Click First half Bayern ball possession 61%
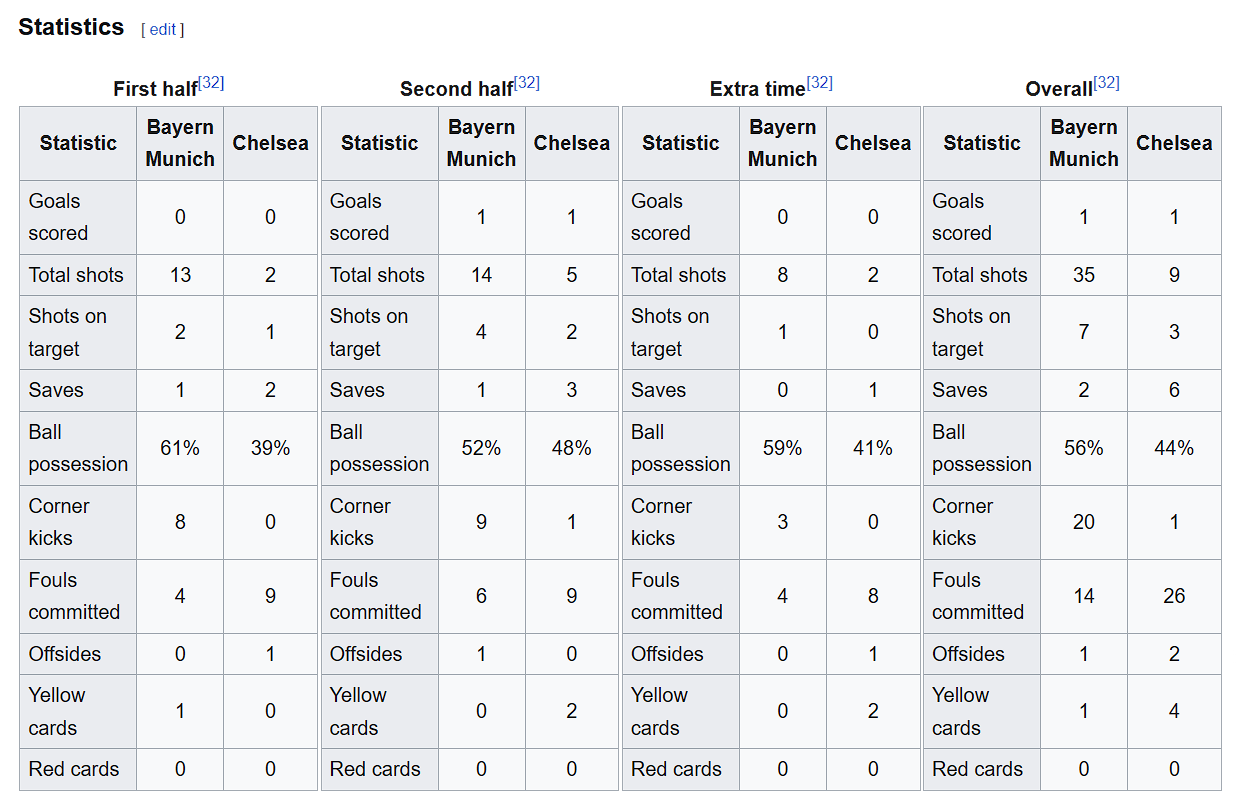 [x=180, y=448]
